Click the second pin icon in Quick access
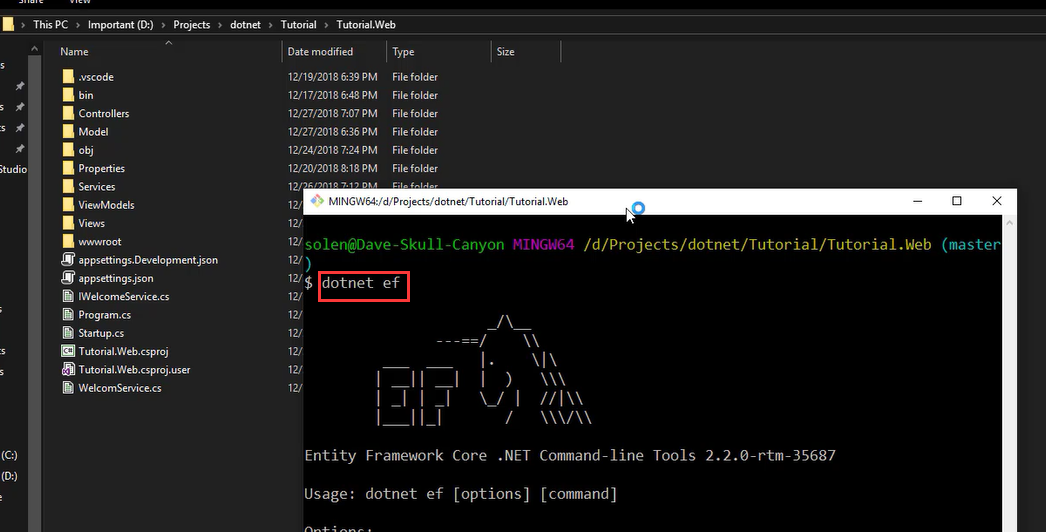1046x532 pixels. click(x=20, y=107)
